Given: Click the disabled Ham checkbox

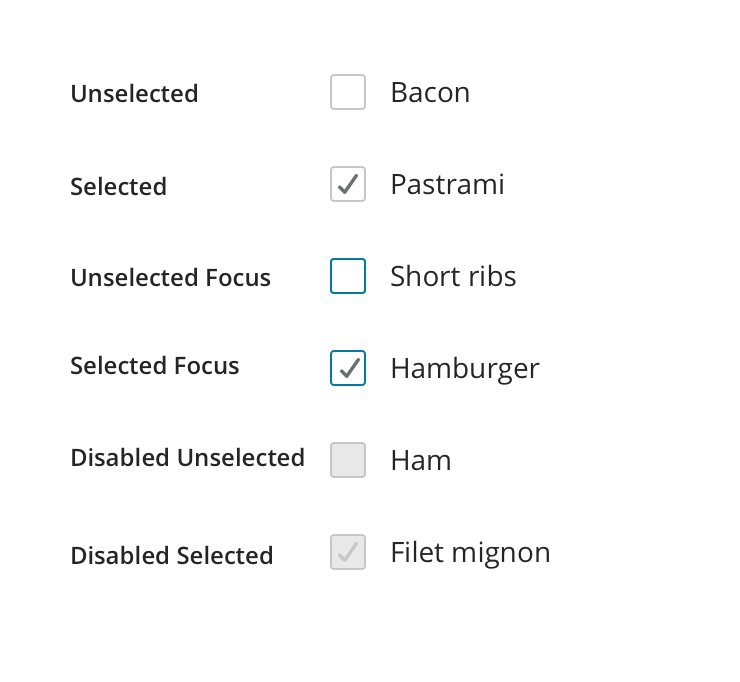Looking at the screenshot, I should (348, 460).
